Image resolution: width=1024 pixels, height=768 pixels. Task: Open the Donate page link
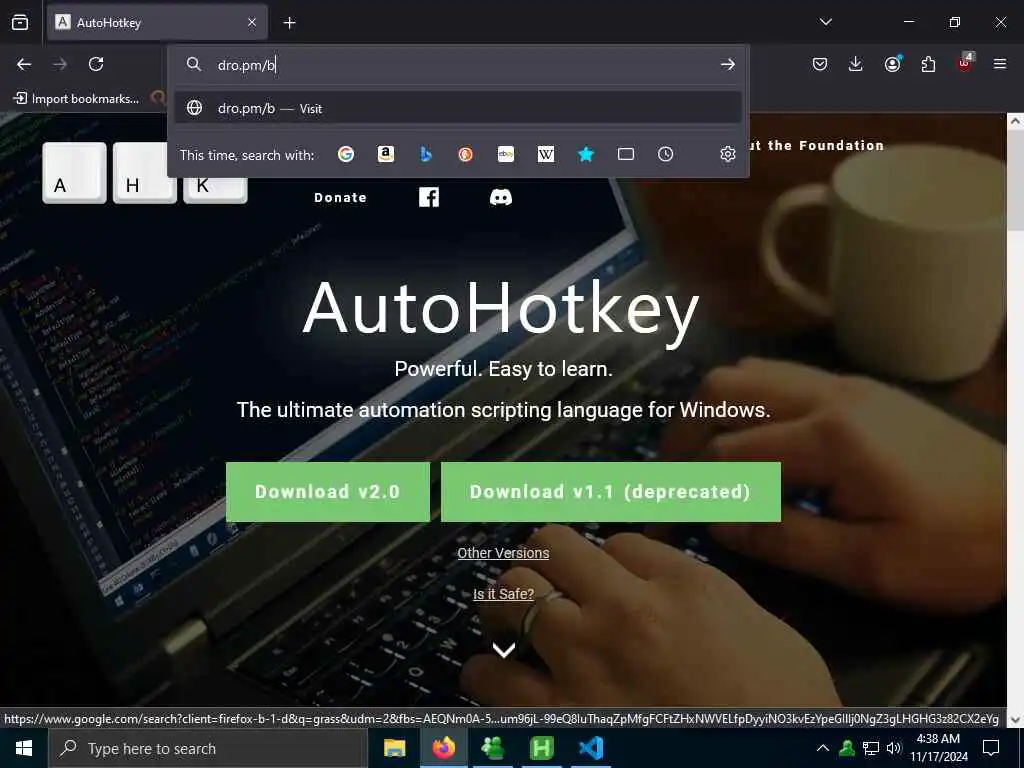(x=340, y=198)
